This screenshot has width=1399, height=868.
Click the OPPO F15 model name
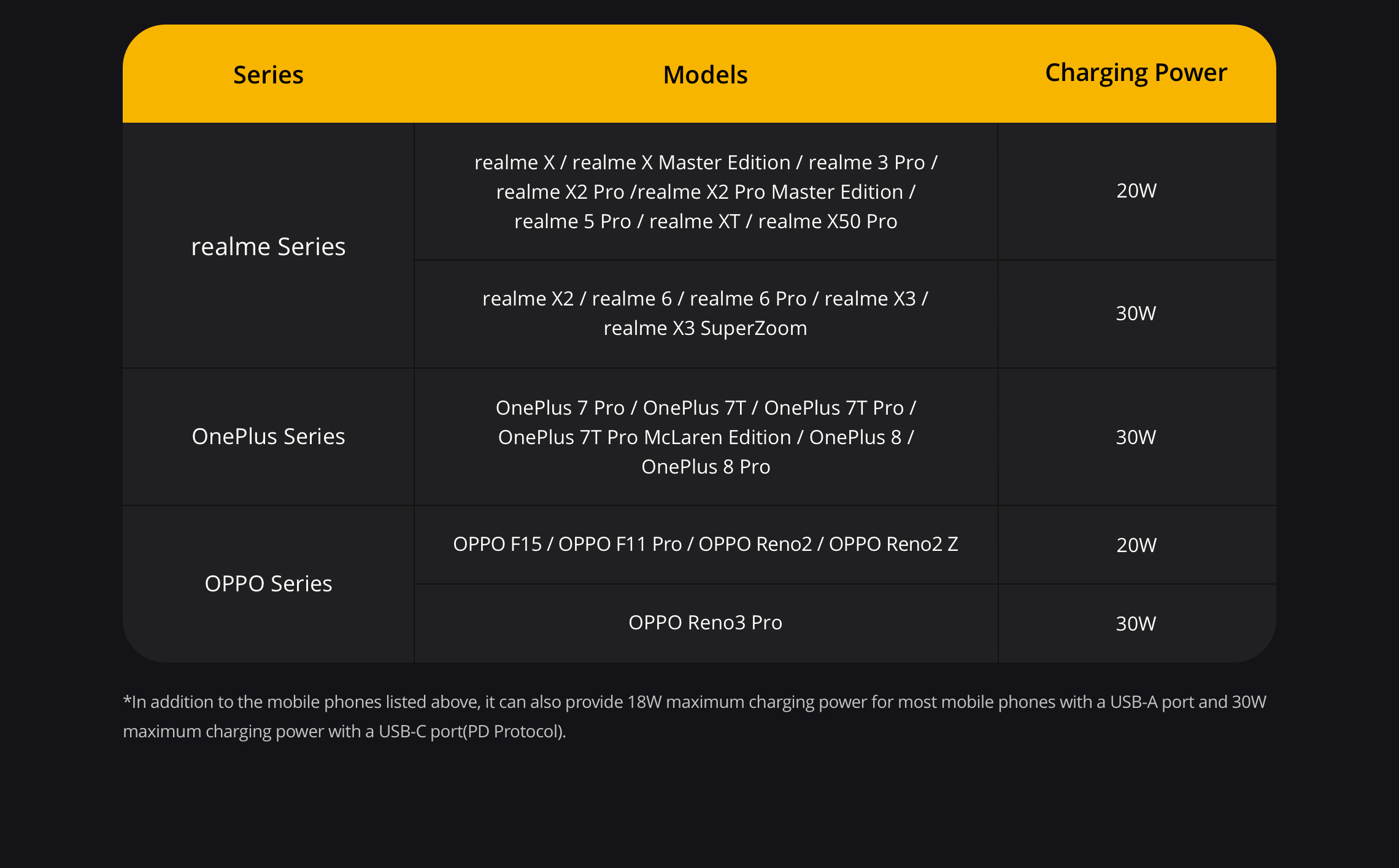(497, 544)
